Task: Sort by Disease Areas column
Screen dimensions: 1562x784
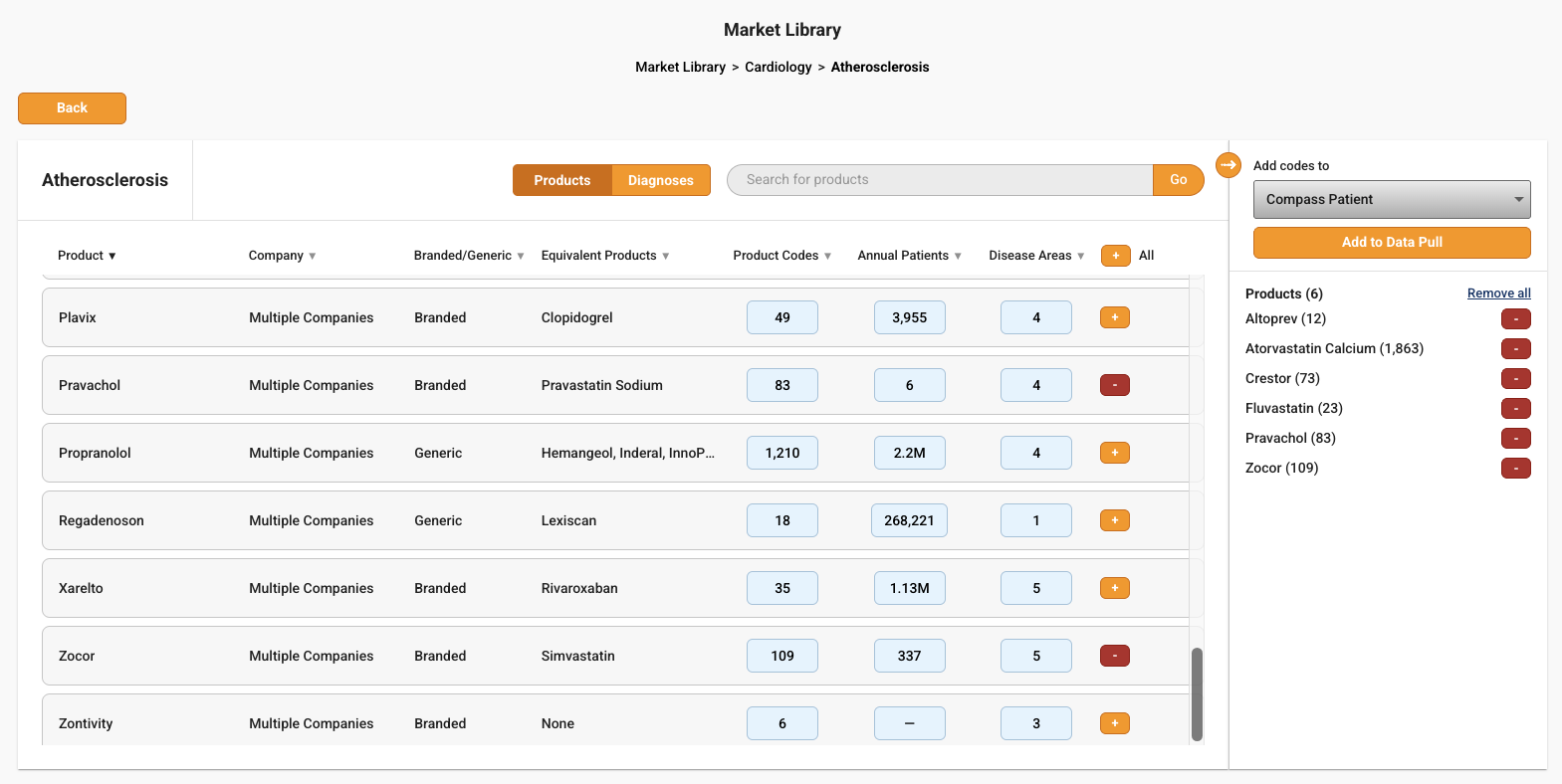Action: coord(1036,256)
